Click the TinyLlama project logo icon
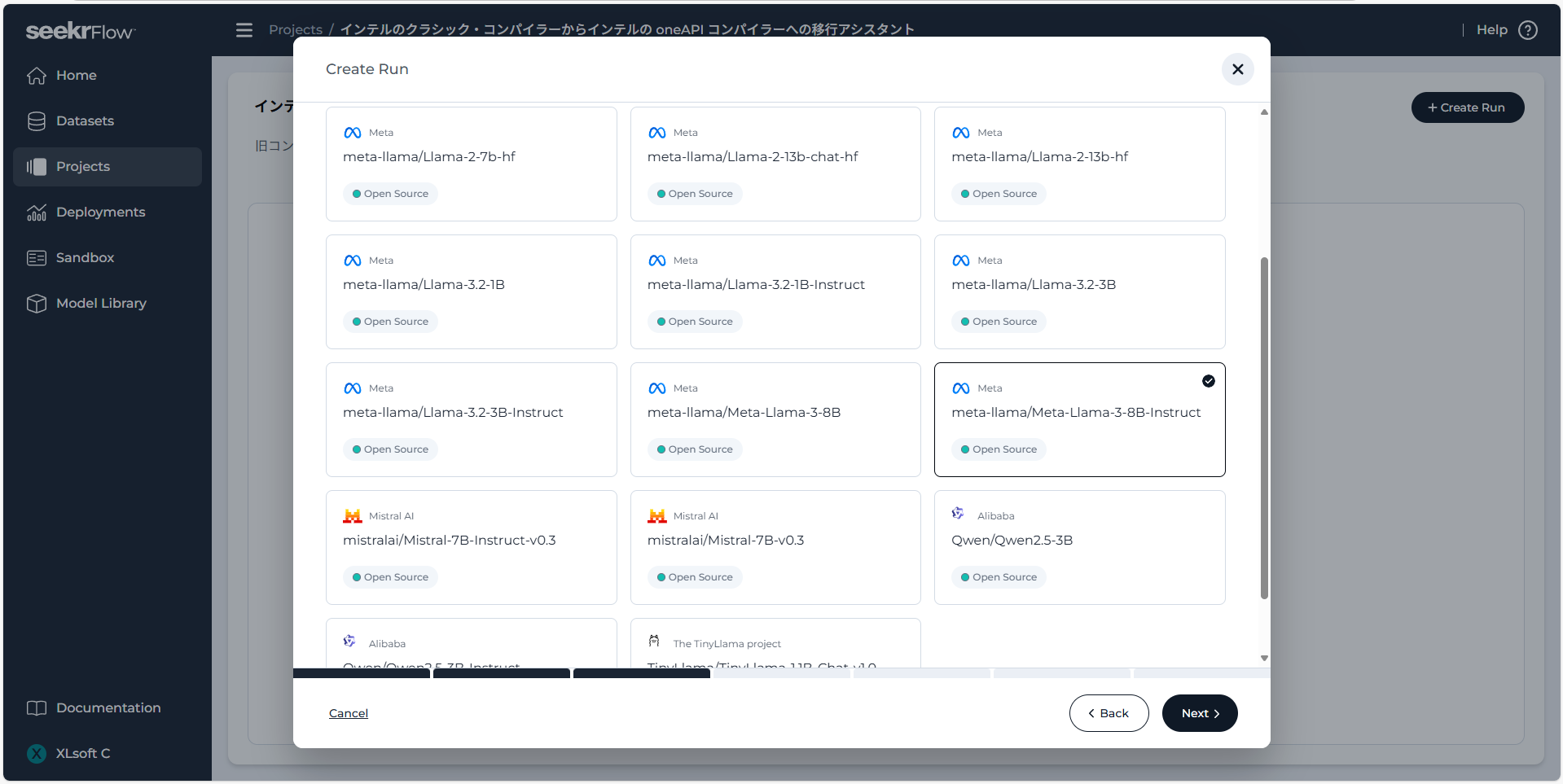1563x784 pixels. pyautogui.click(x=654, y=642)
